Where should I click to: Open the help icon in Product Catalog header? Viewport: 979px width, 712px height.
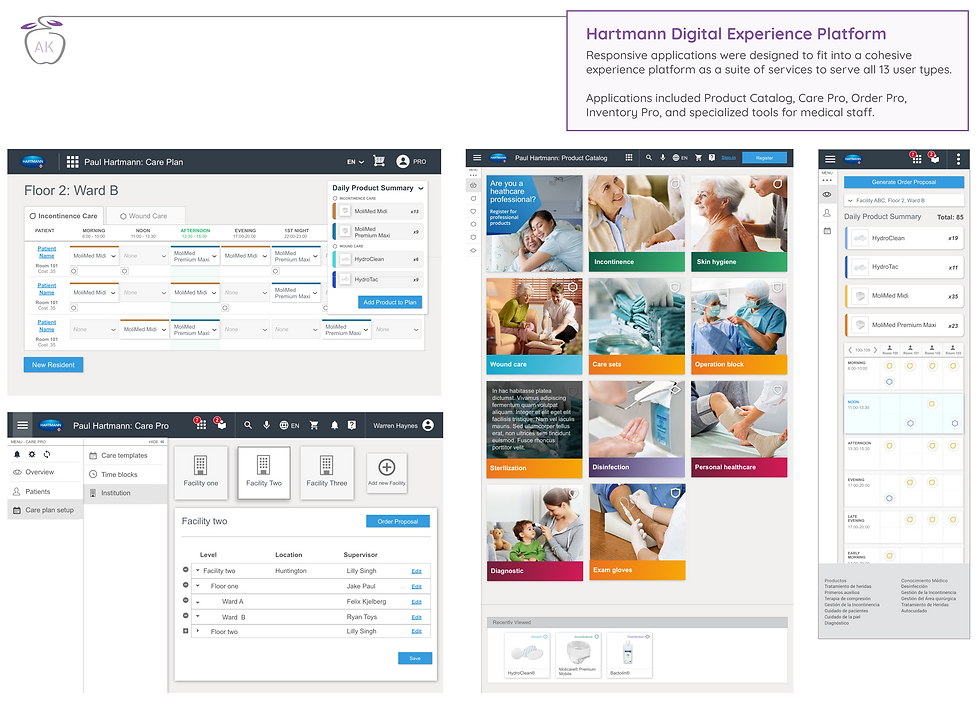tap(712, 158)
